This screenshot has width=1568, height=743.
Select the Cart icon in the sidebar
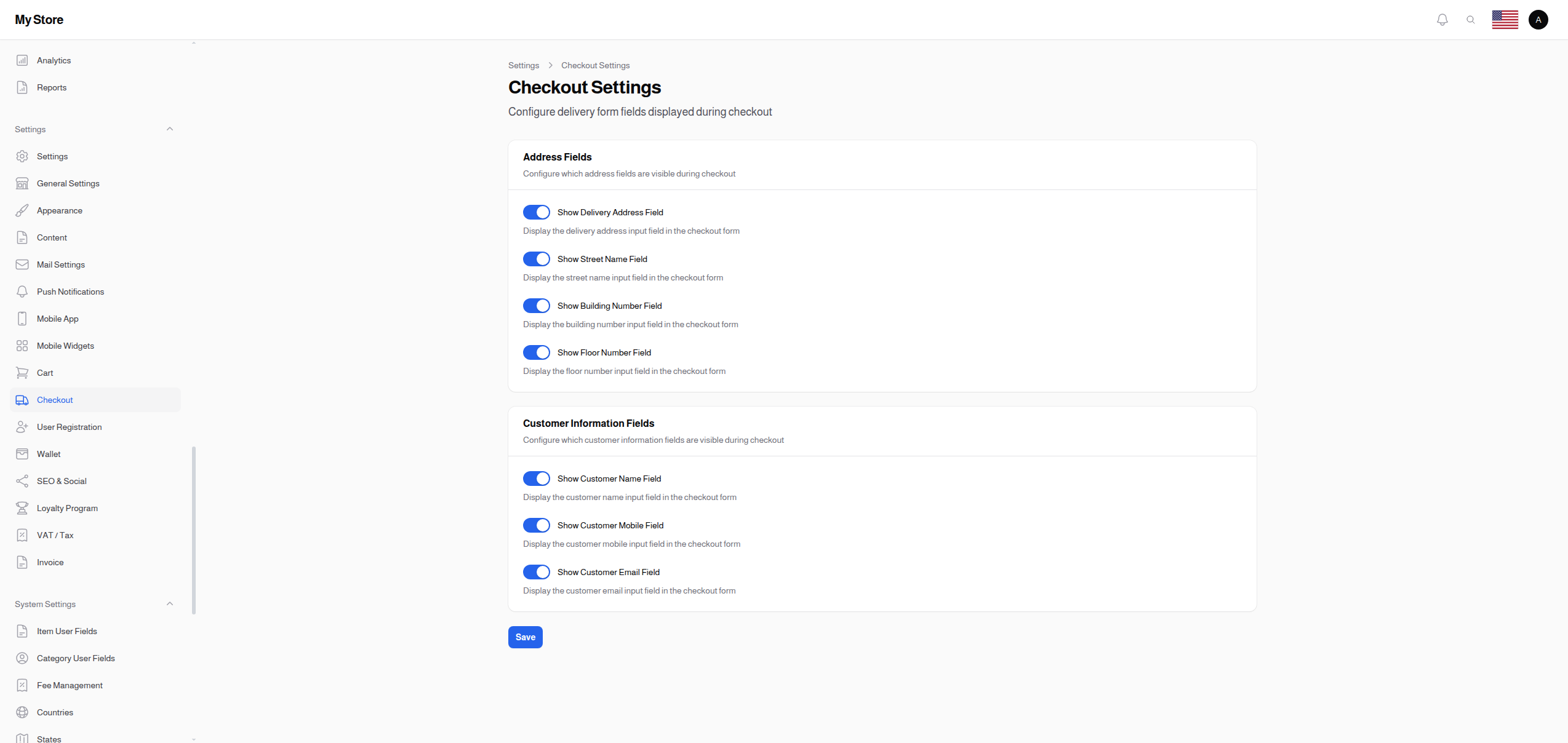[22, 373]
